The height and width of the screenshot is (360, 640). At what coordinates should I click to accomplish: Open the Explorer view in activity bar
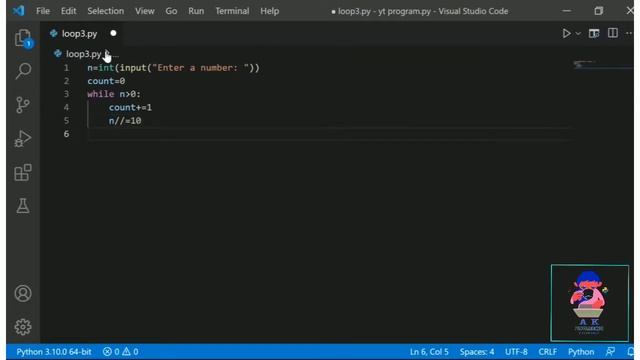click(x=23, y=38)
